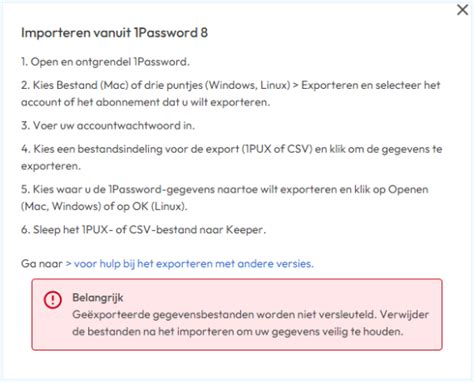Click step 5 Kies waar u de 1Password-gegevens
The height and width of the screenshot is (382, 474).
225,198
